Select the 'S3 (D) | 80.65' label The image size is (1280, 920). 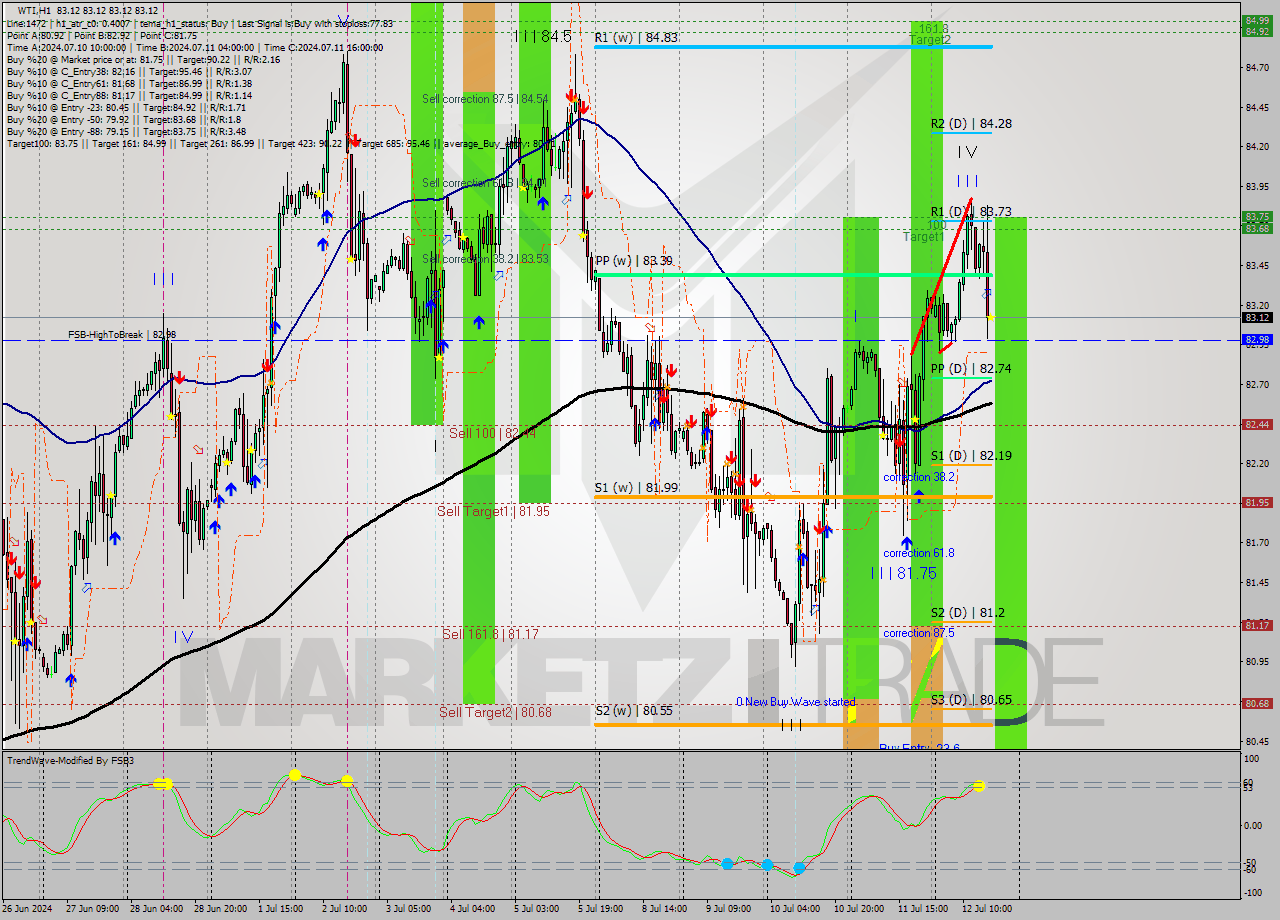[x=971, y=700]
